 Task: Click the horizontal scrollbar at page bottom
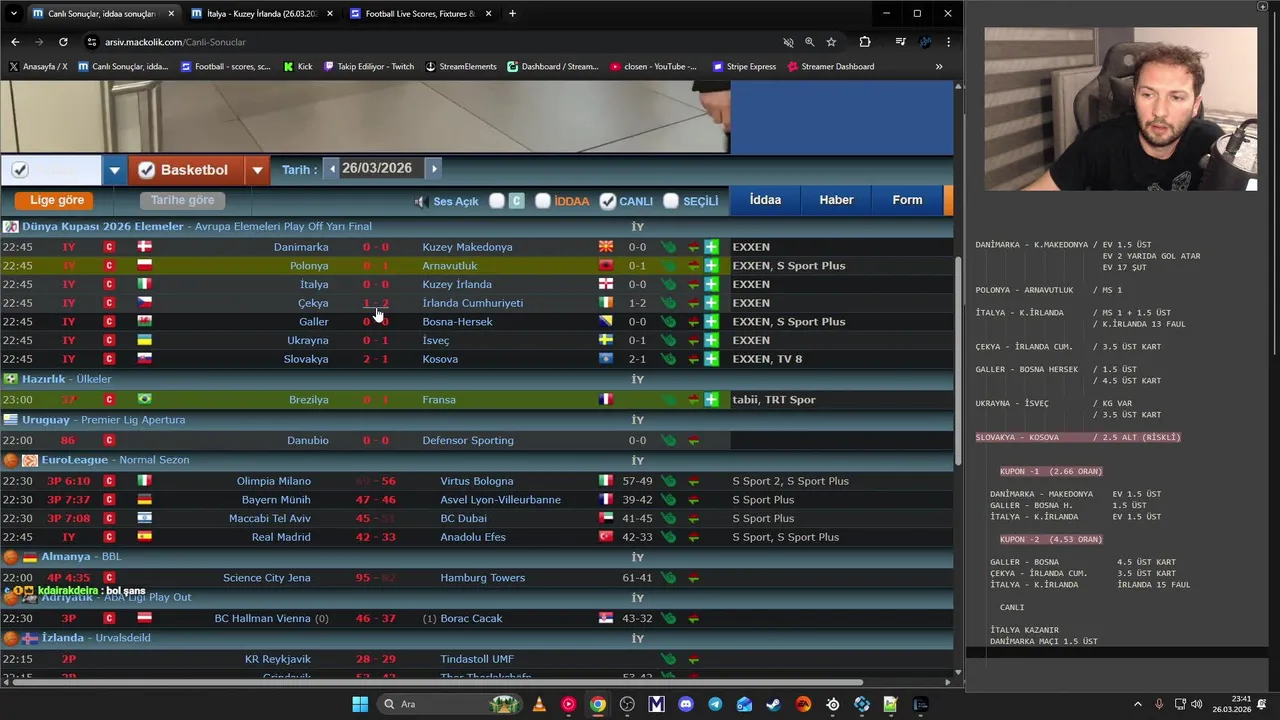coord(437,683)
